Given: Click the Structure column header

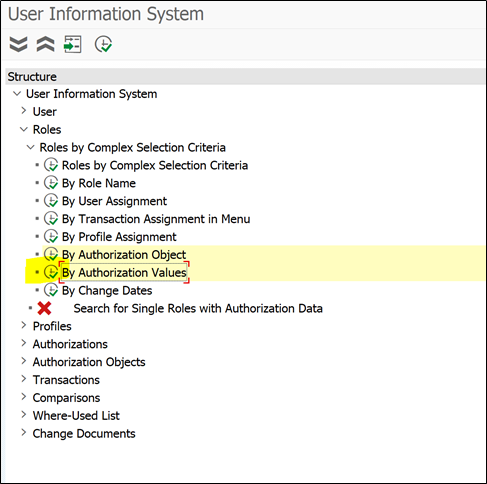Looking at the screenshot, I should (x=245, y=77).
